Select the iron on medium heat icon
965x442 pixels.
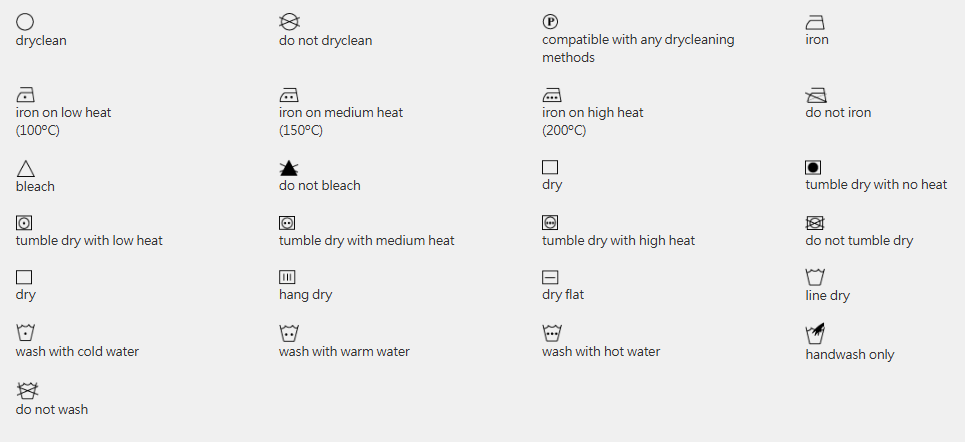(x=289, y=95)
